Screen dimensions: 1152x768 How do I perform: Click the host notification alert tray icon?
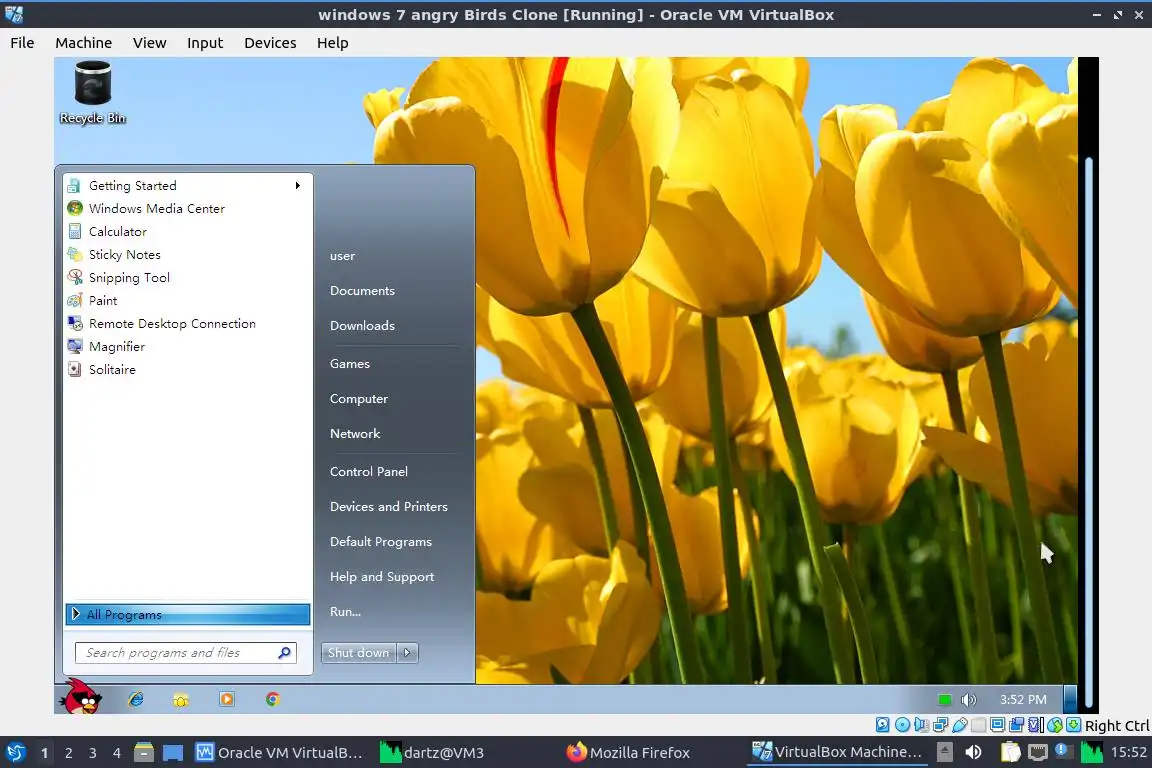click(1063, 751)
